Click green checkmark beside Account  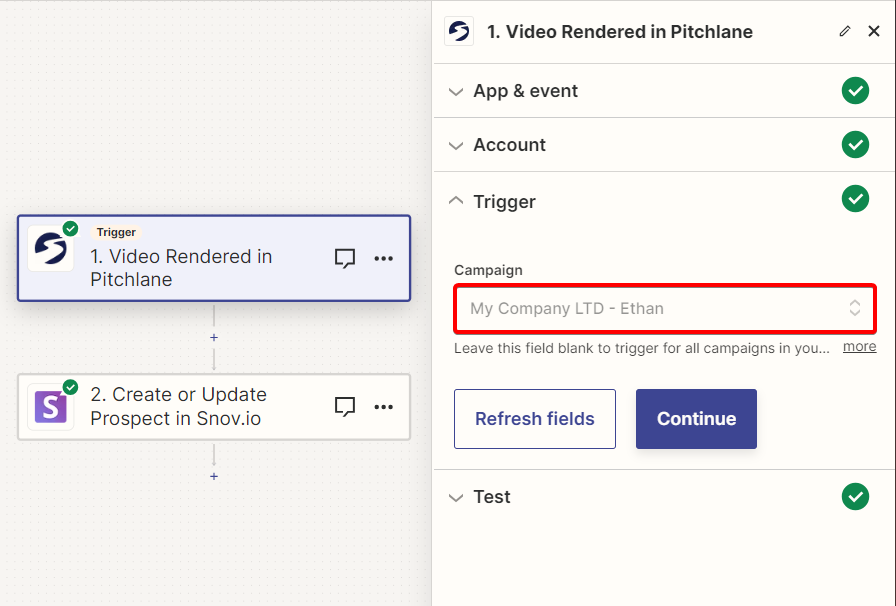(855, 145)
